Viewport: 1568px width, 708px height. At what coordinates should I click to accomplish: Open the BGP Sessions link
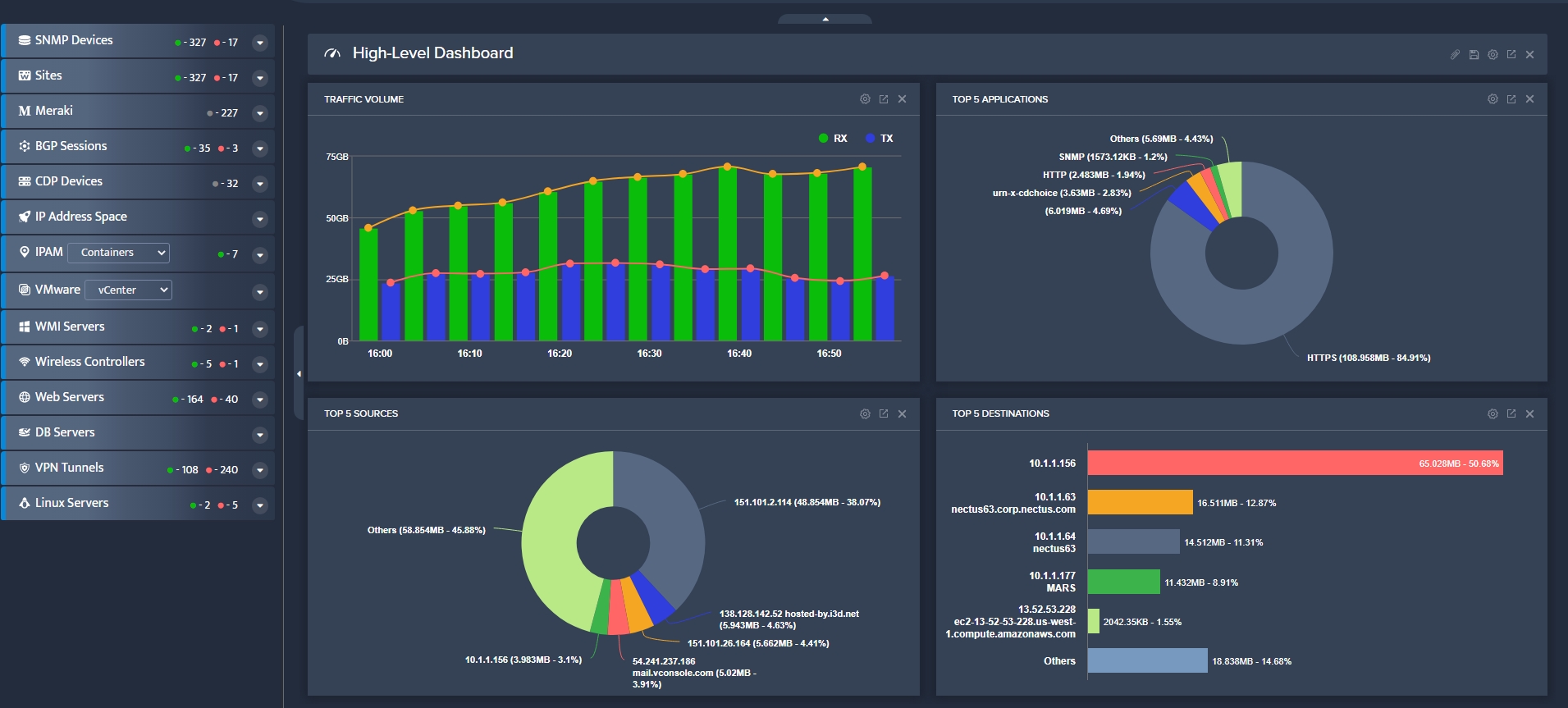pyautogui.click(x=71, y=146)
